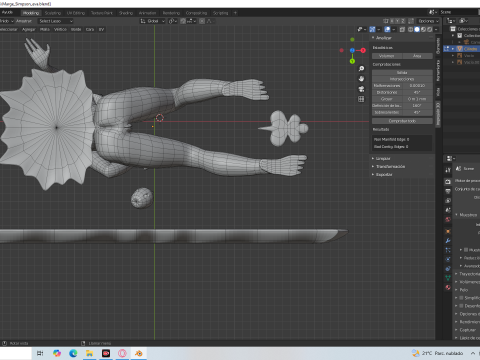Image resolution: width=480 pixels, height=360 pixels.
Task: Open the Copilot icon in the taskbar
Action: pyautogui.click(x=57, y=353)
